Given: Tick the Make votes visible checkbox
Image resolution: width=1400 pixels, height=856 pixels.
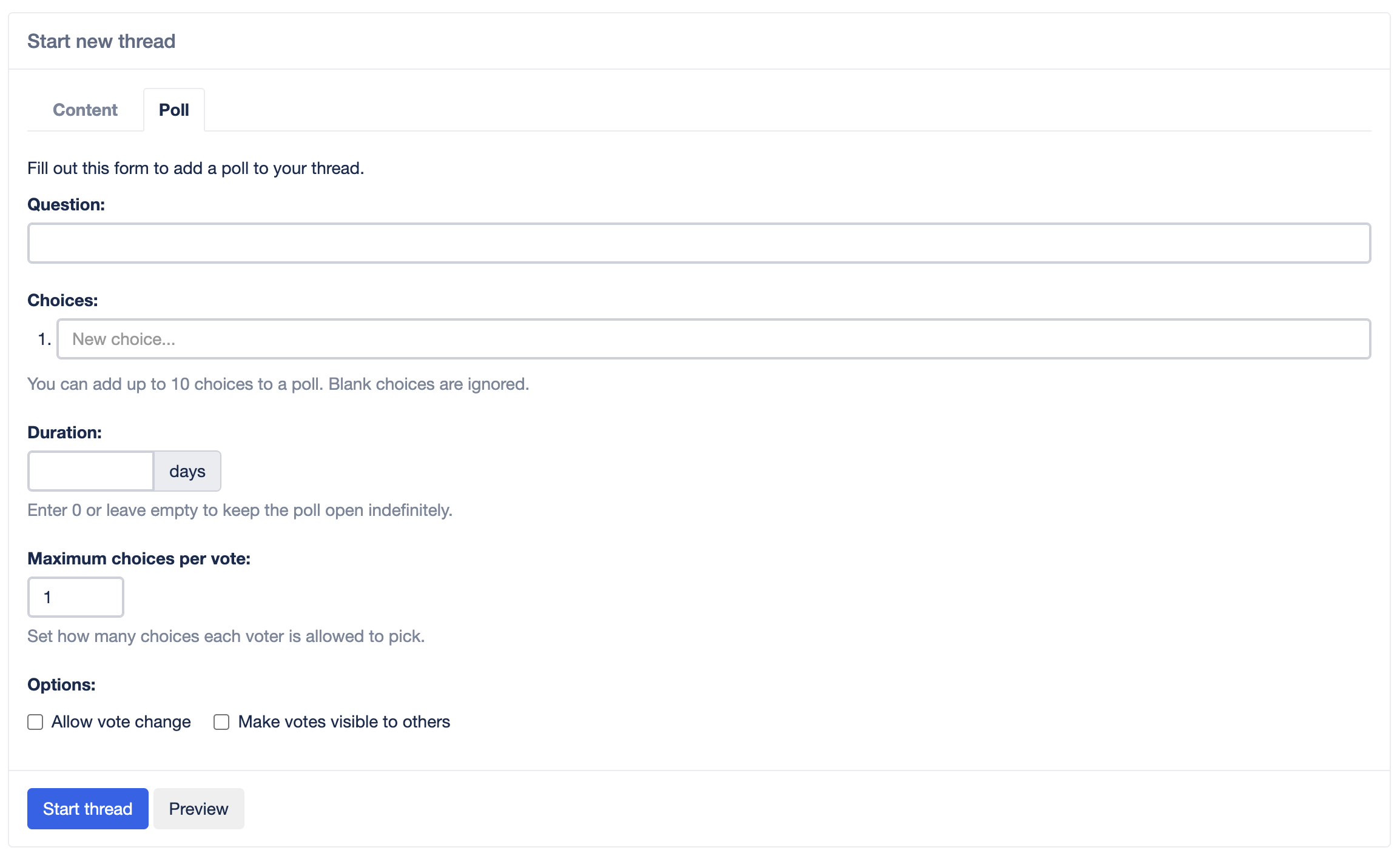Looking at the screenshot, I should click(221, 722).
